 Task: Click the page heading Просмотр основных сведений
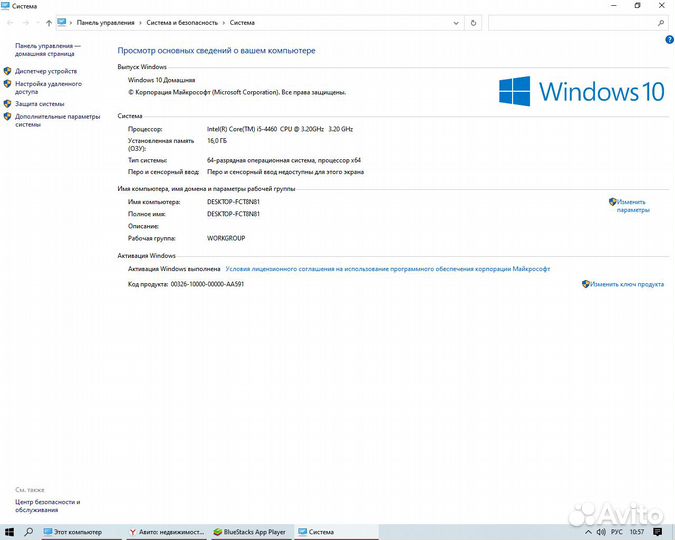217,51
